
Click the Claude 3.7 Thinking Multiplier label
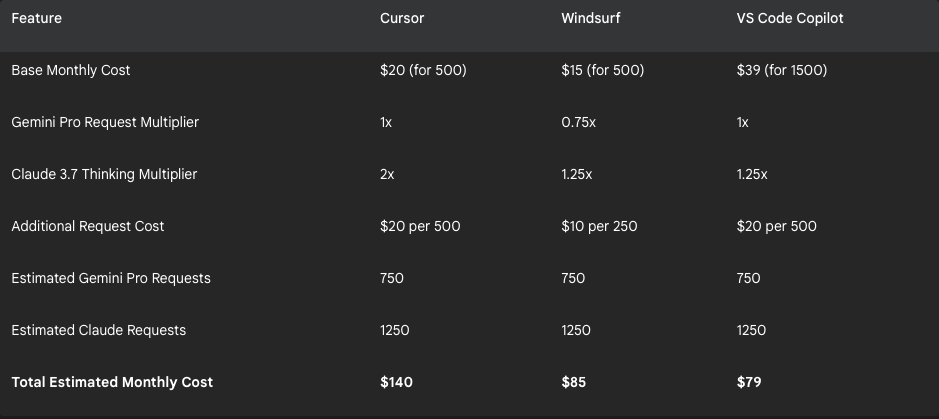104,174
